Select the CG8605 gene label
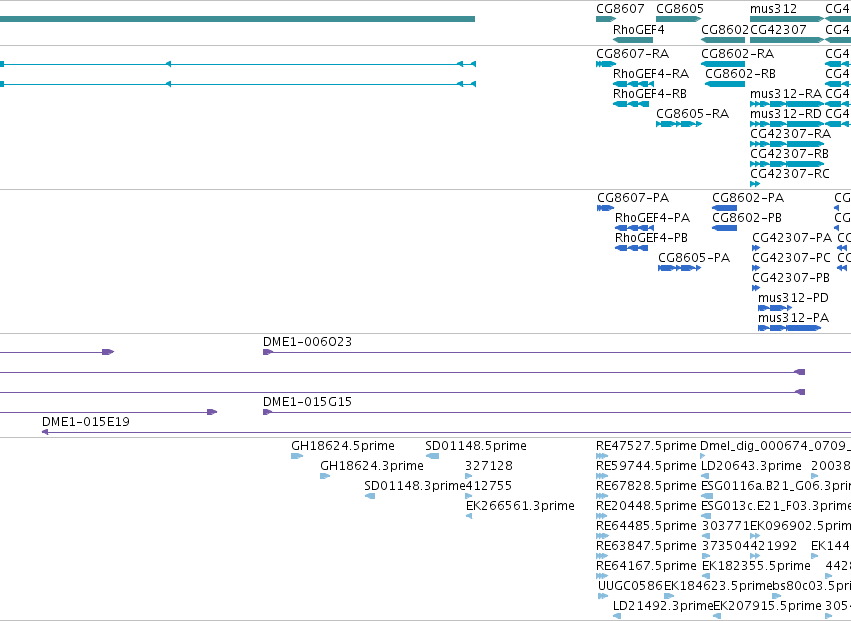The width and height of the screenshot is (851, 621). (679, 9)
